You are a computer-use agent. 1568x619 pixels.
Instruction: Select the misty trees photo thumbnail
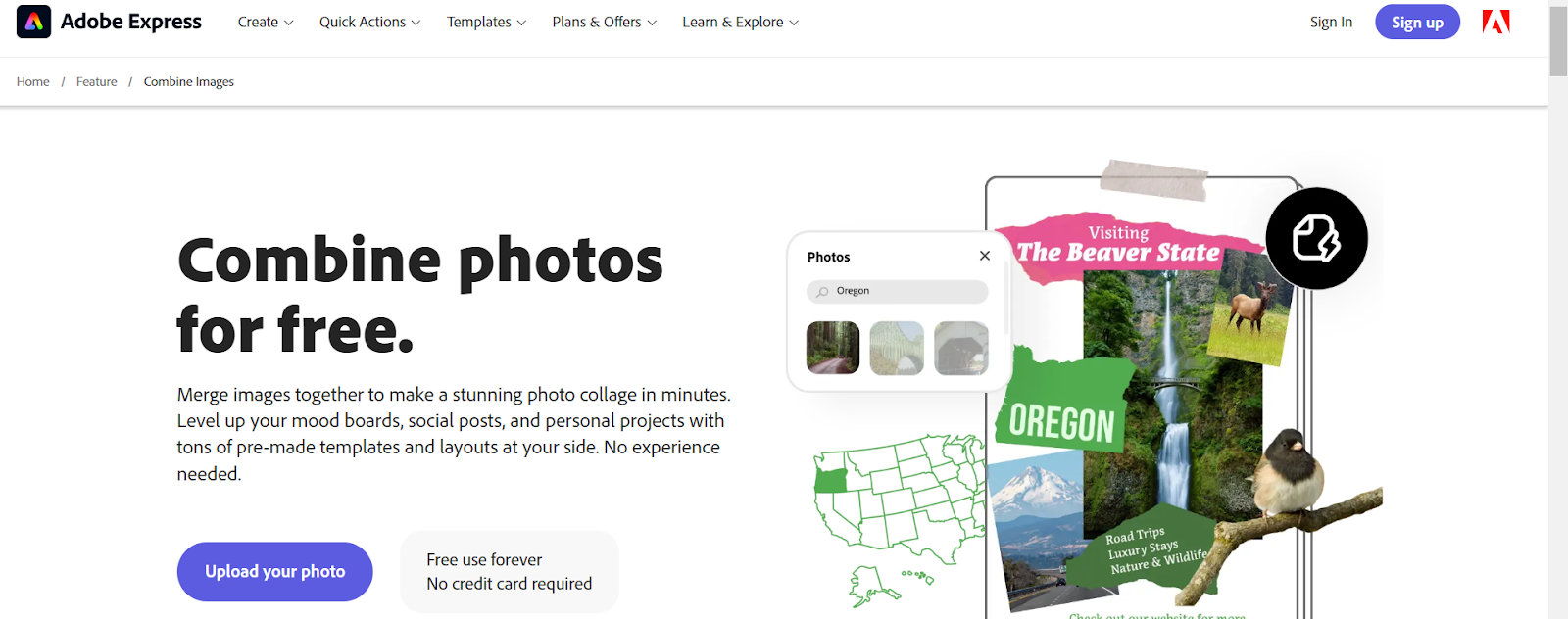tap(897, 348)
